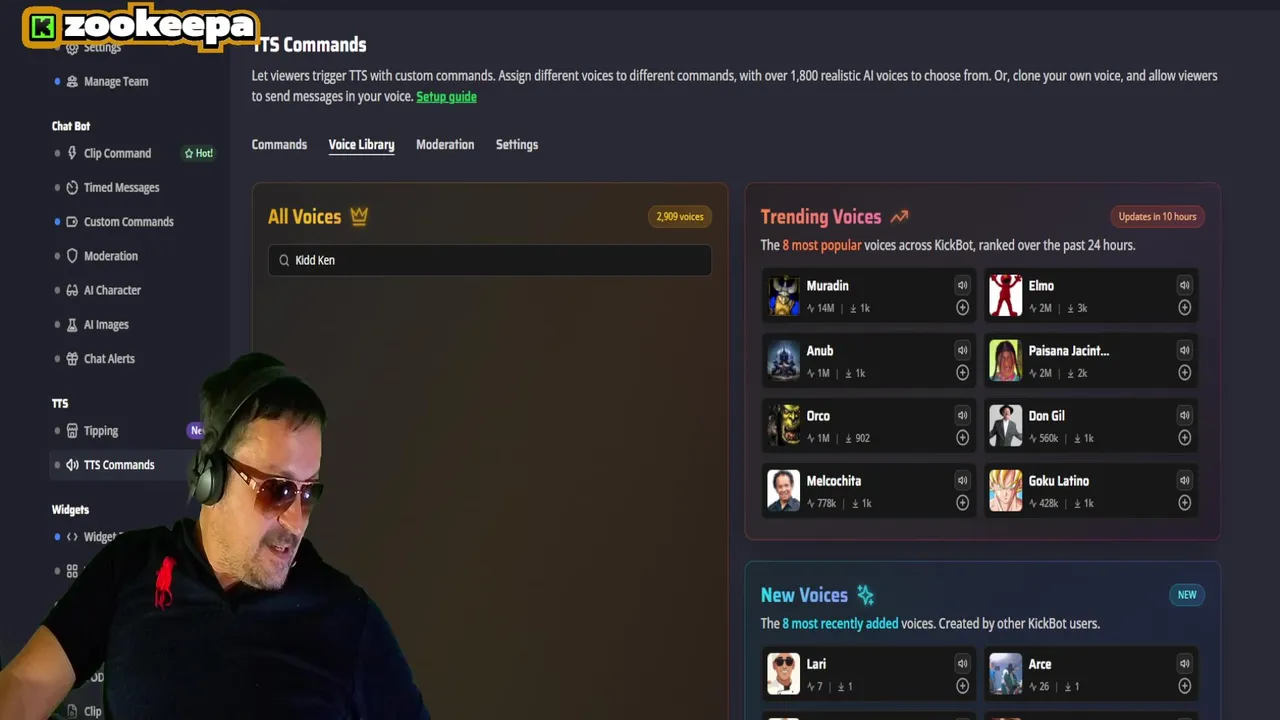Screen dimensions: 1280x720
Task: Add the Paisana Jacinta voice
Action: 1184,373
